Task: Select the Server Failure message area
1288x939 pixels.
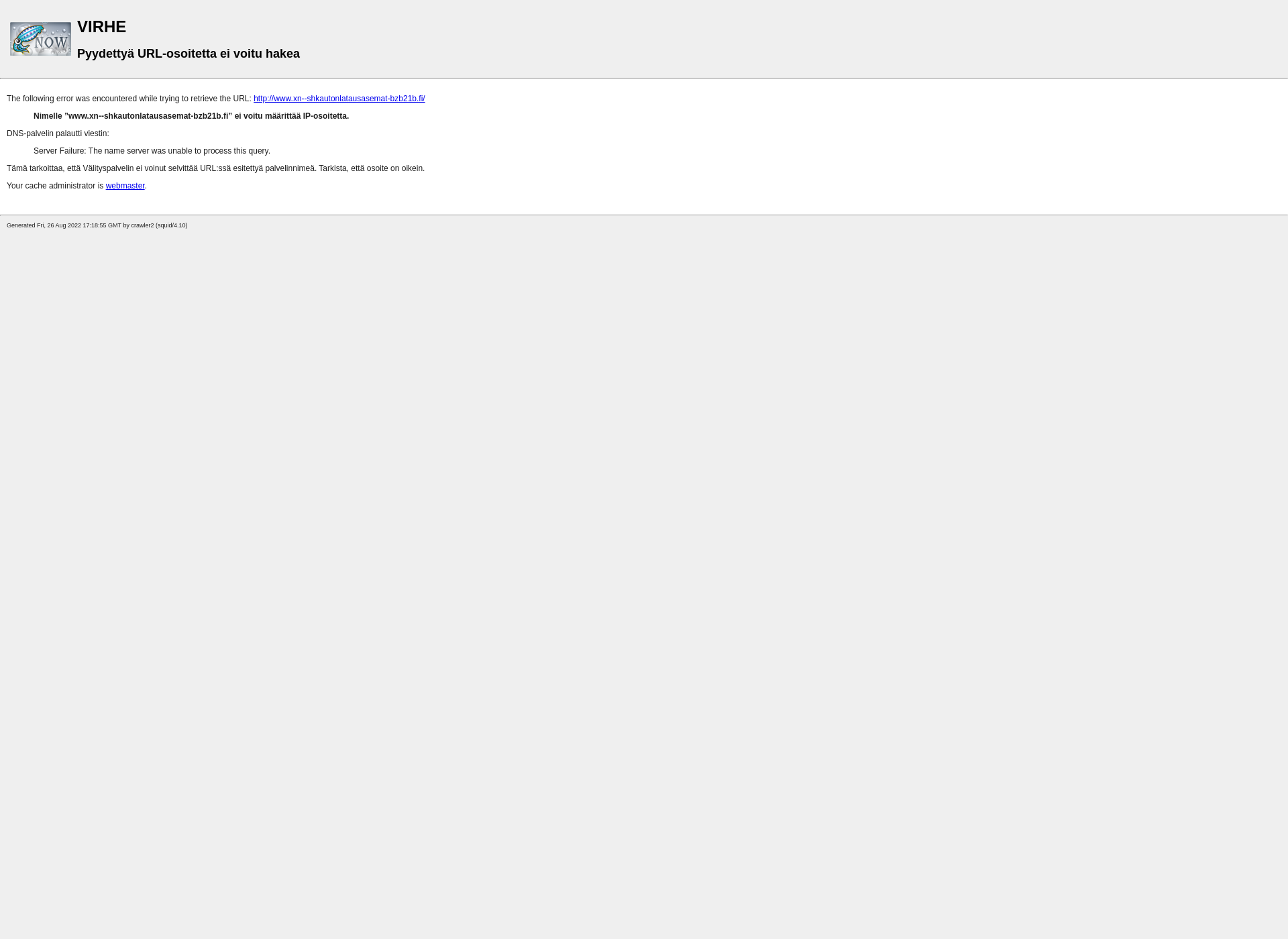Action: pyautogui.click(x=151, y=151)
